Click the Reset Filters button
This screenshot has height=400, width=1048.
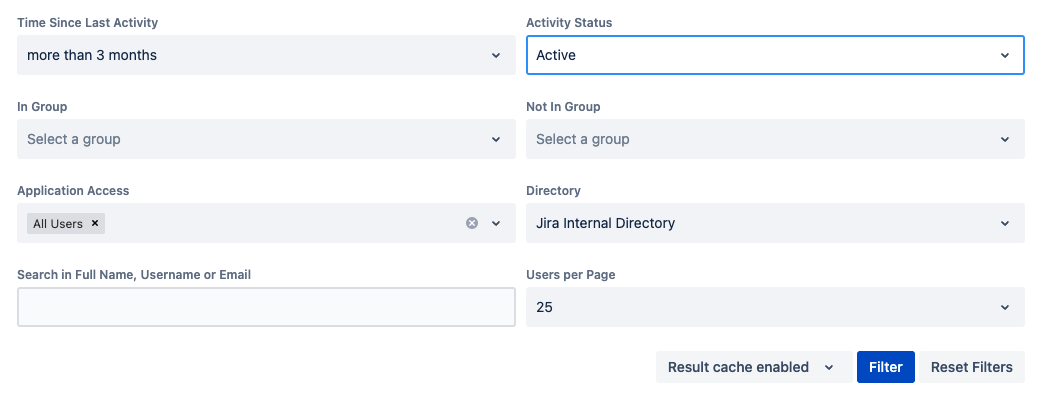pyautogui.click(x=971, y=367)
